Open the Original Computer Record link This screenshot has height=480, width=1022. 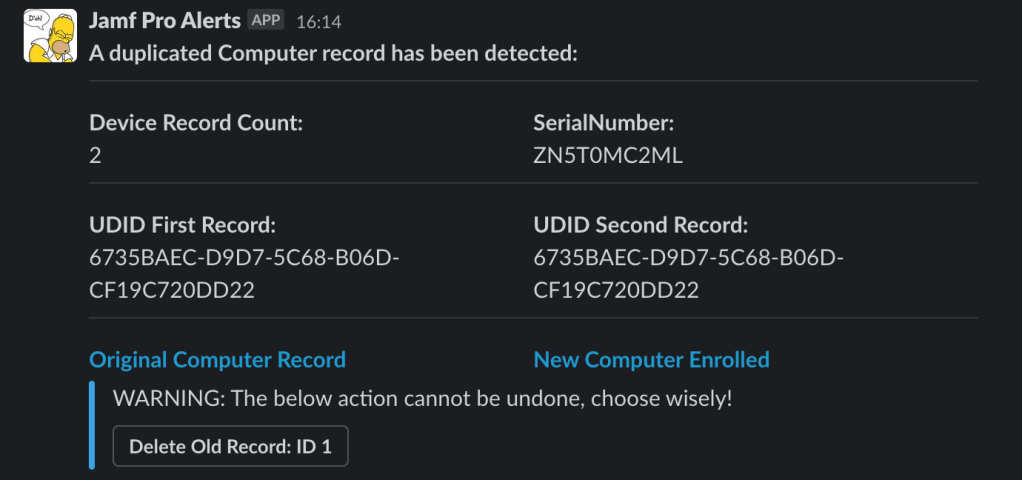click(217, 360)
